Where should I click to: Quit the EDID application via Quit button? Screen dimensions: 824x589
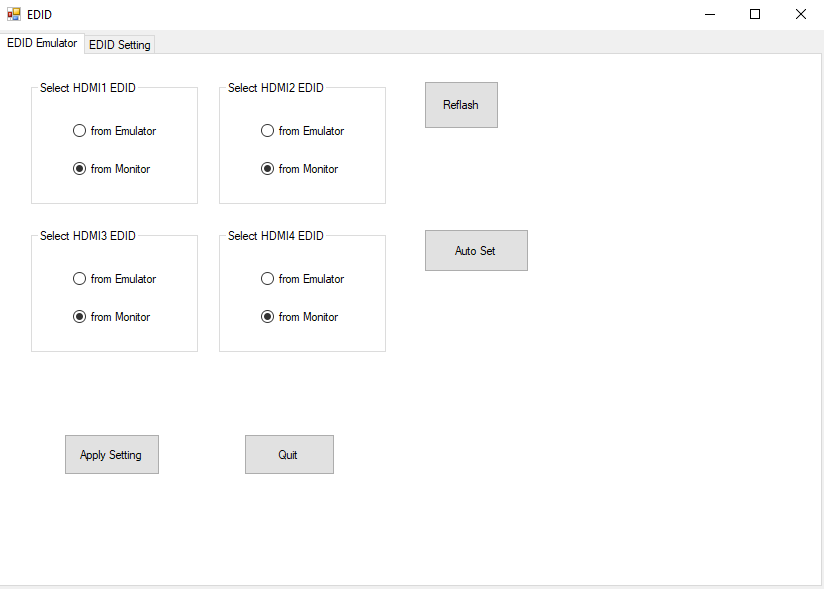click(x=289, y=454)
